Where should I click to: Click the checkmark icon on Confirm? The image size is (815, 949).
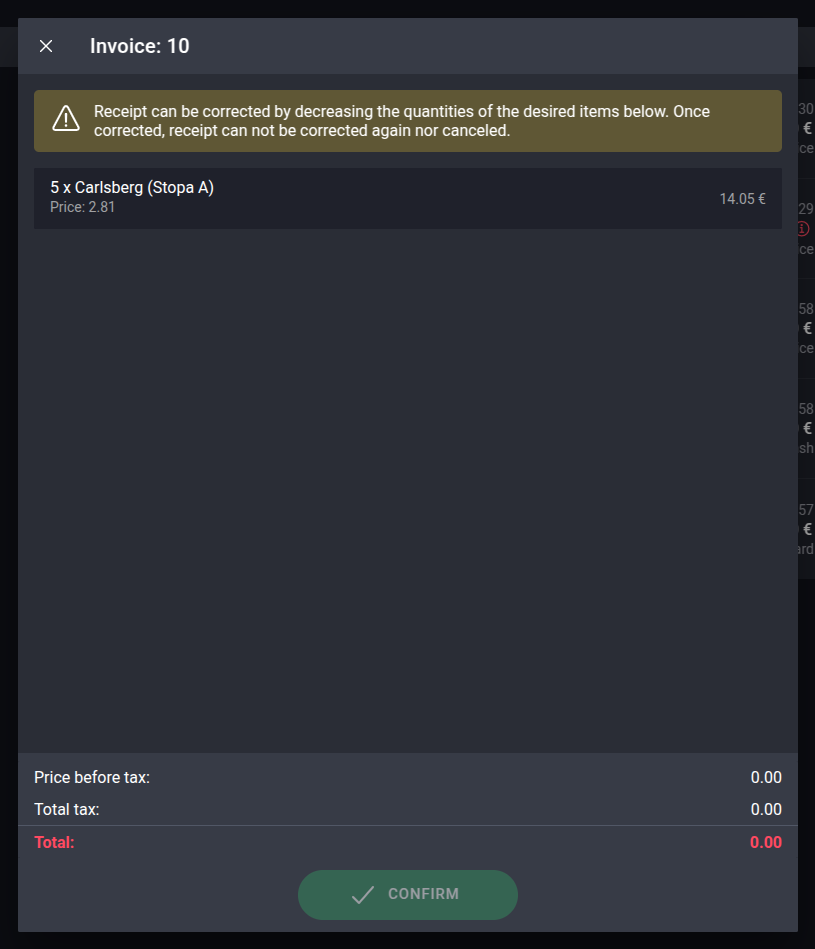point(363,895)
